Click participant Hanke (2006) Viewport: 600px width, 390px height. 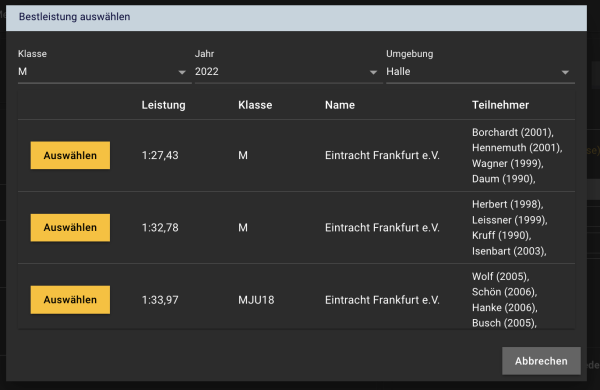(505, 308)
